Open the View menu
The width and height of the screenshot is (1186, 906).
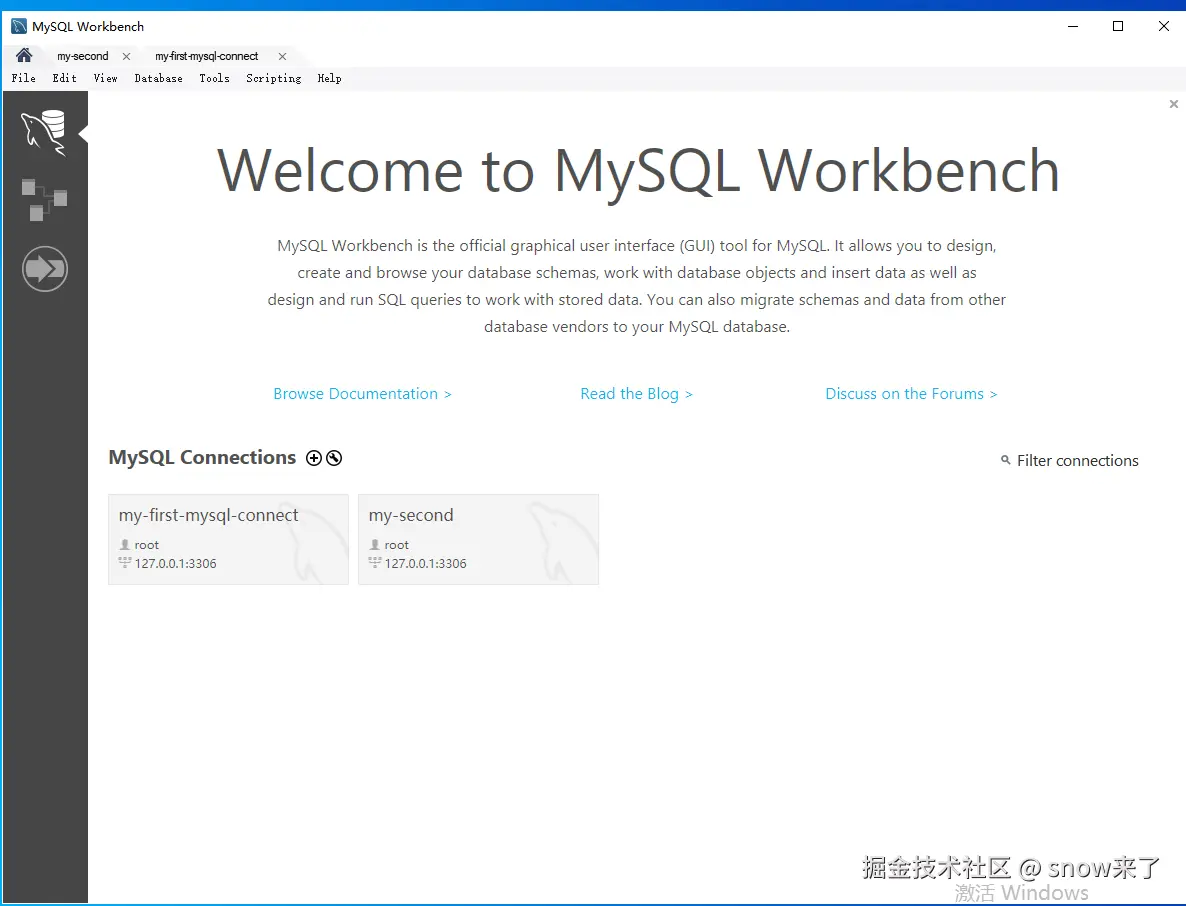pos(105,78)
